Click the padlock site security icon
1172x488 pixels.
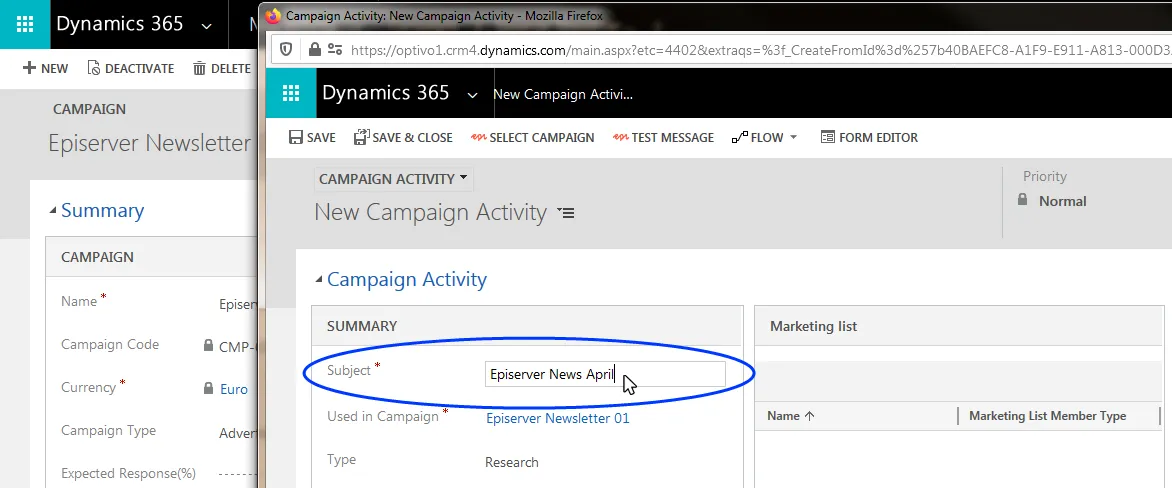coord(315,50)
